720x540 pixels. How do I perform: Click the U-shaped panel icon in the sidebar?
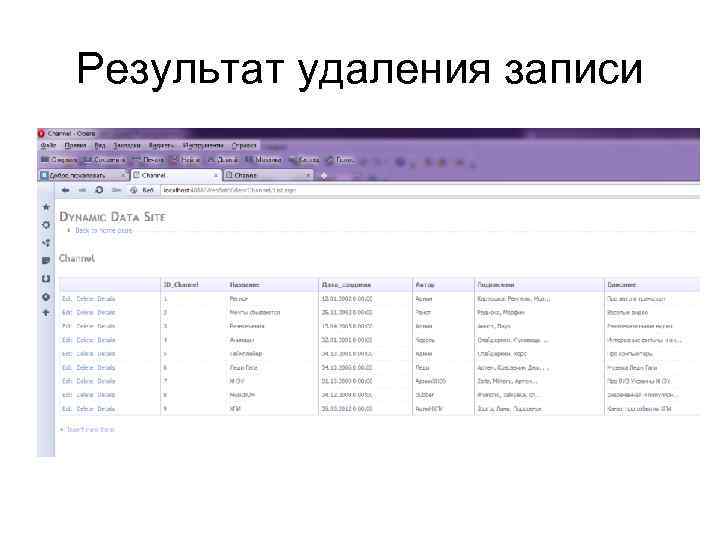pos(46,278)
